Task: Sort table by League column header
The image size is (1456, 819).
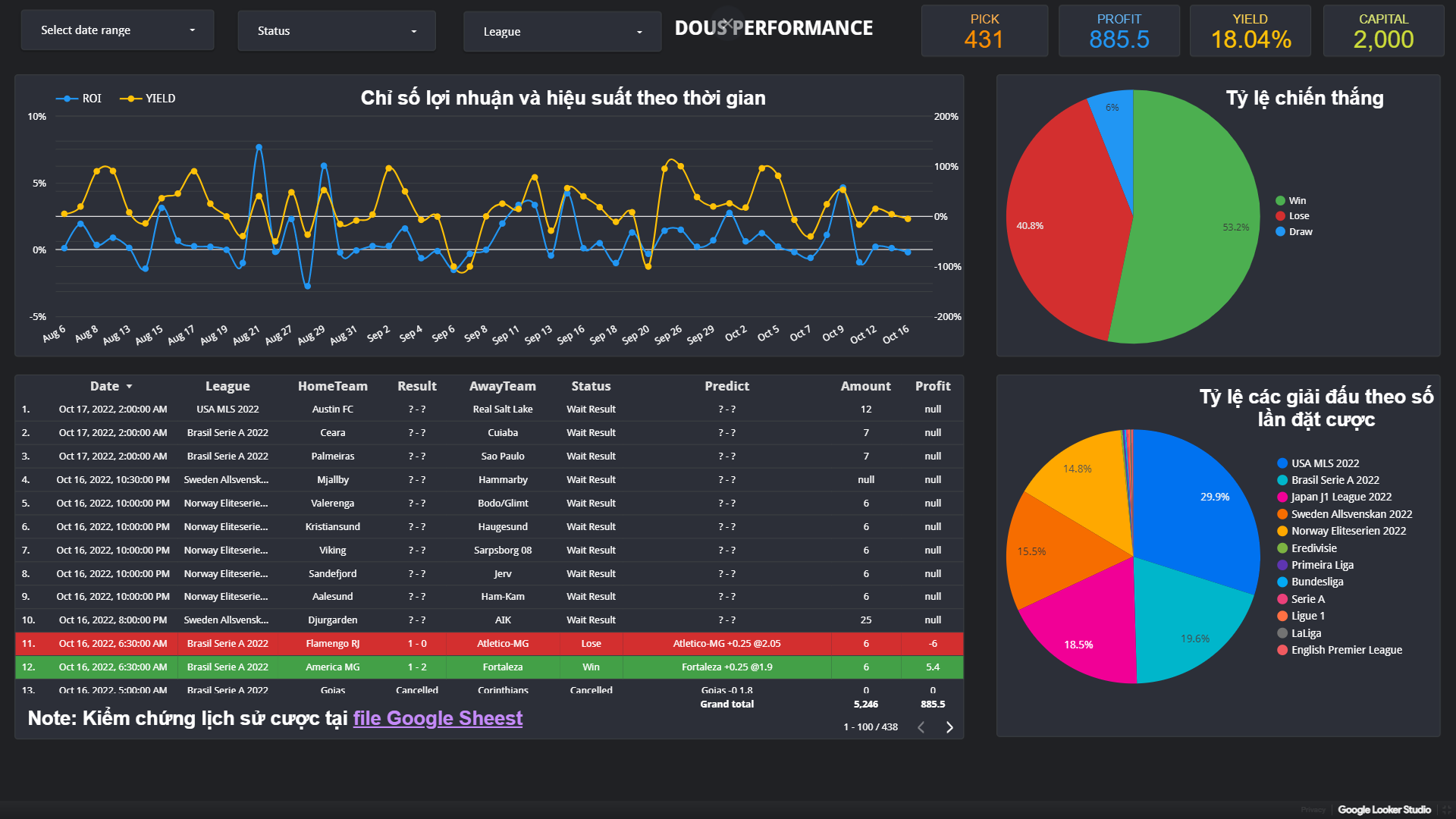Action: click(x=227, y=386)
